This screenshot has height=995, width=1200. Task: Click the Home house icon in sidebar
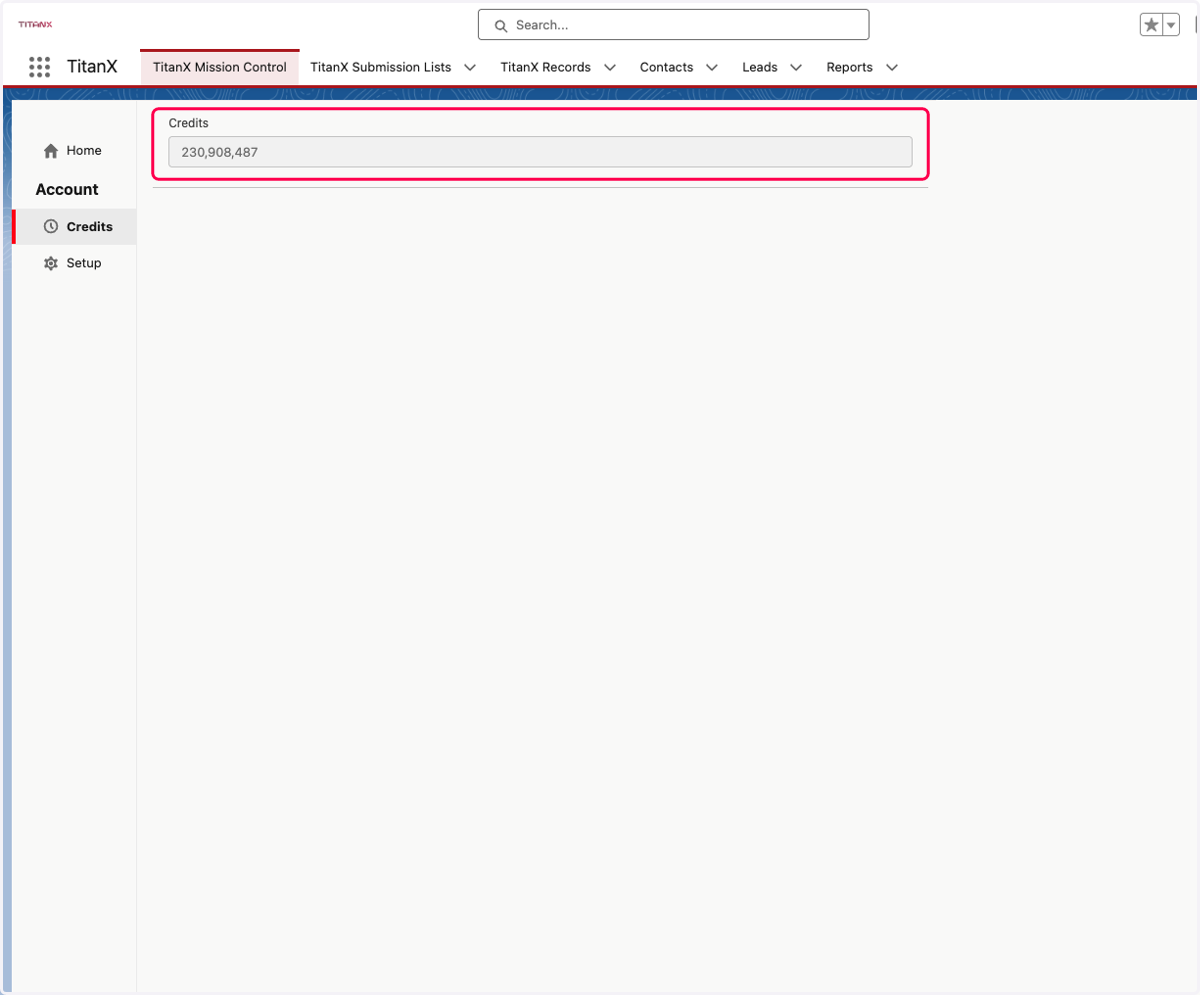pyautogui.click(x=51, y=151)
